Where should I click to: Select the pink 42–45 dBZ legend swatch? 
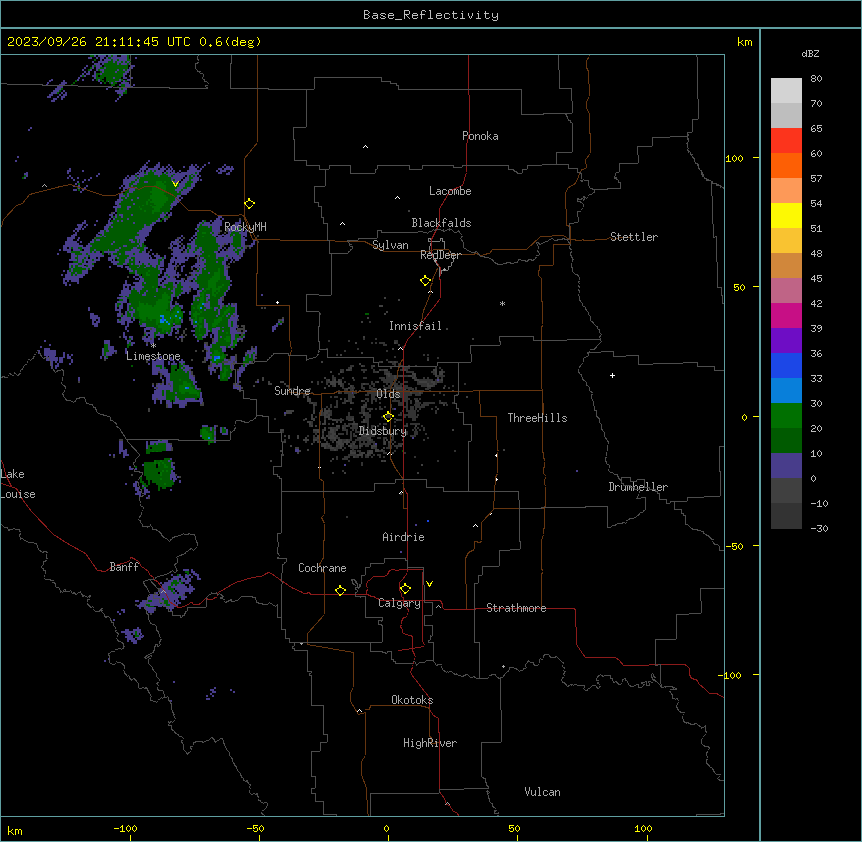pos(786,291)
